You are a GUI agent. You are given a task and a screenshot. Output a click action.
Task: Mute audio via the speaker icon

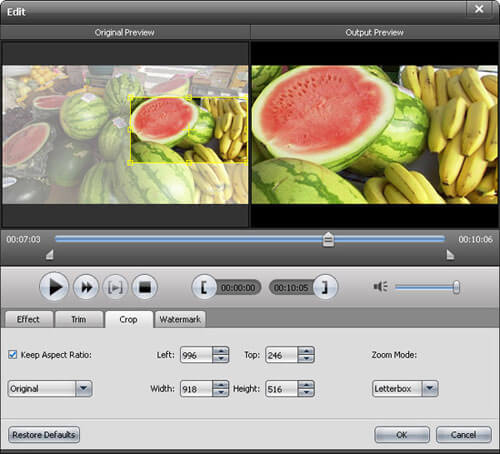(x=380, y=287)
